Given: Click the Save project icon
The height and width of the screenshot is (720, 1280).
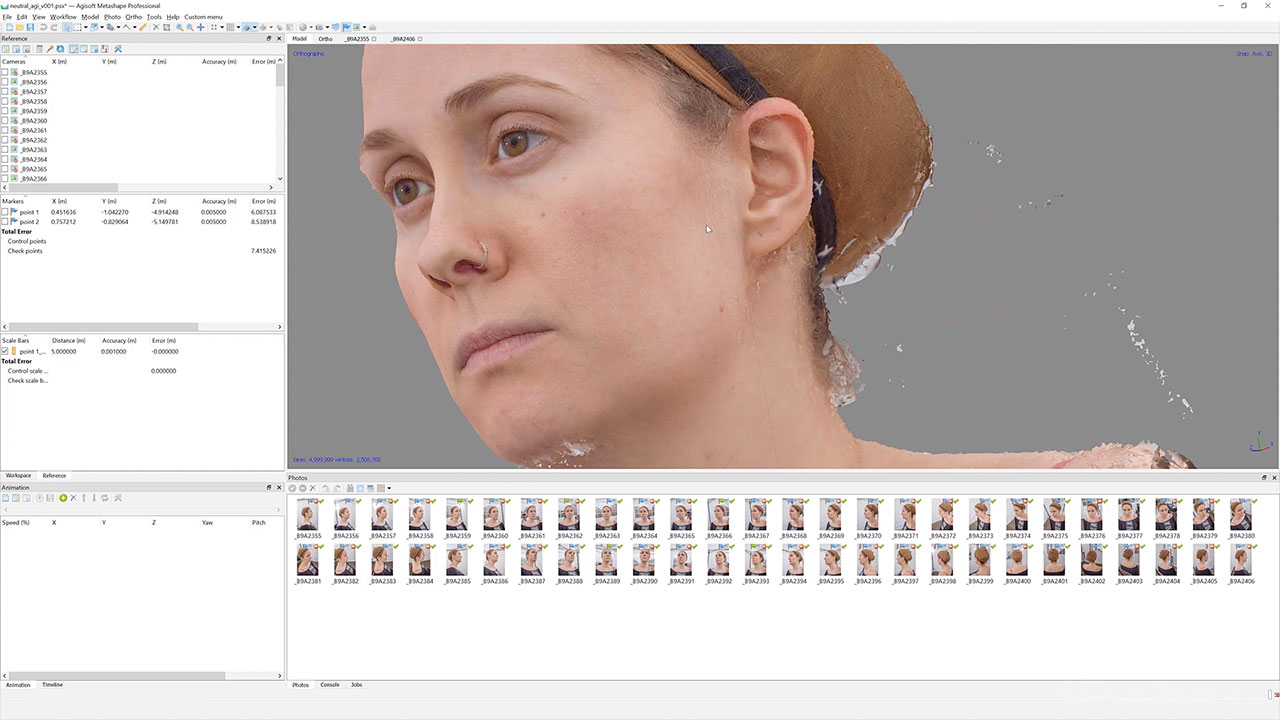Looking at the screenshot, I should [30, 27].
